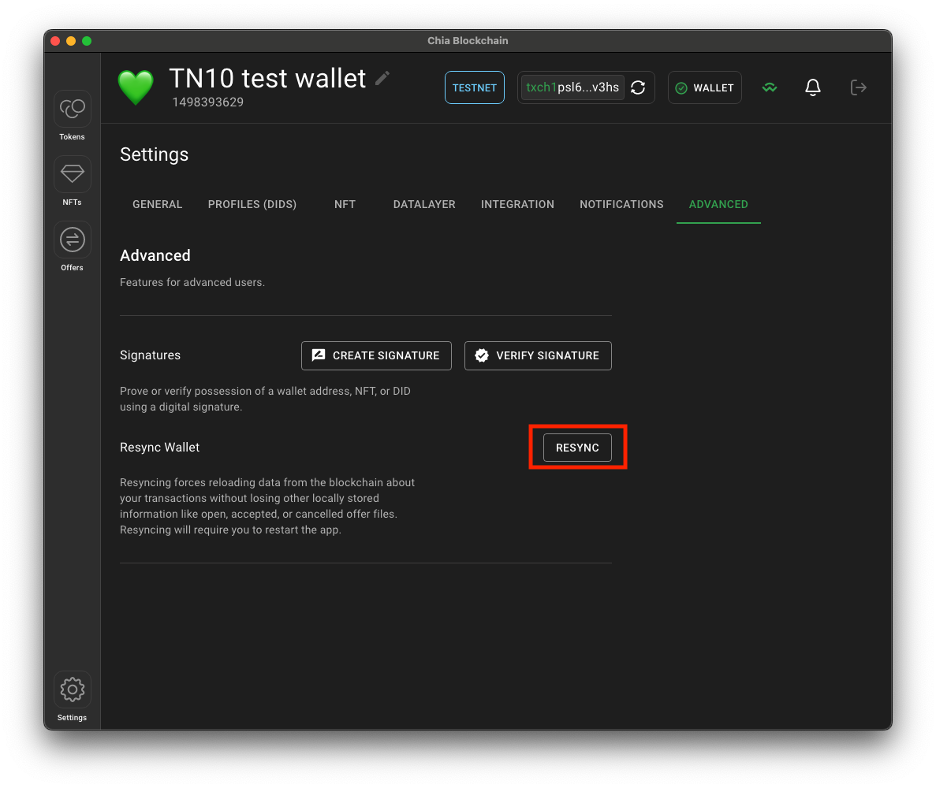This screenshot has height=788, width=936.
Task: Open the connections status icon
Action: pos(769,88)
